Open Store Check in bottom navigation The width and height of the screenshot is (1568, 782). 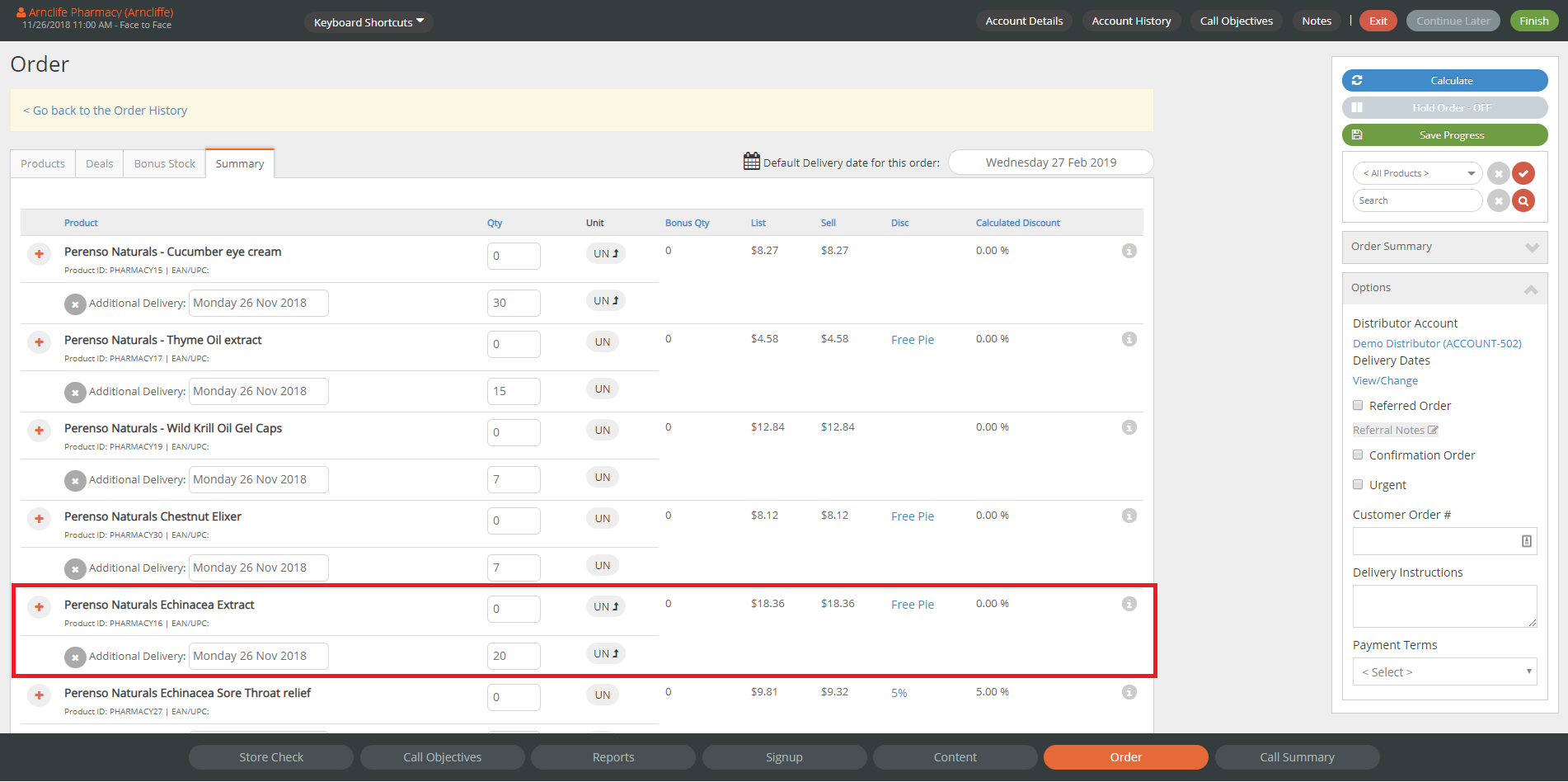coord(271,757)
